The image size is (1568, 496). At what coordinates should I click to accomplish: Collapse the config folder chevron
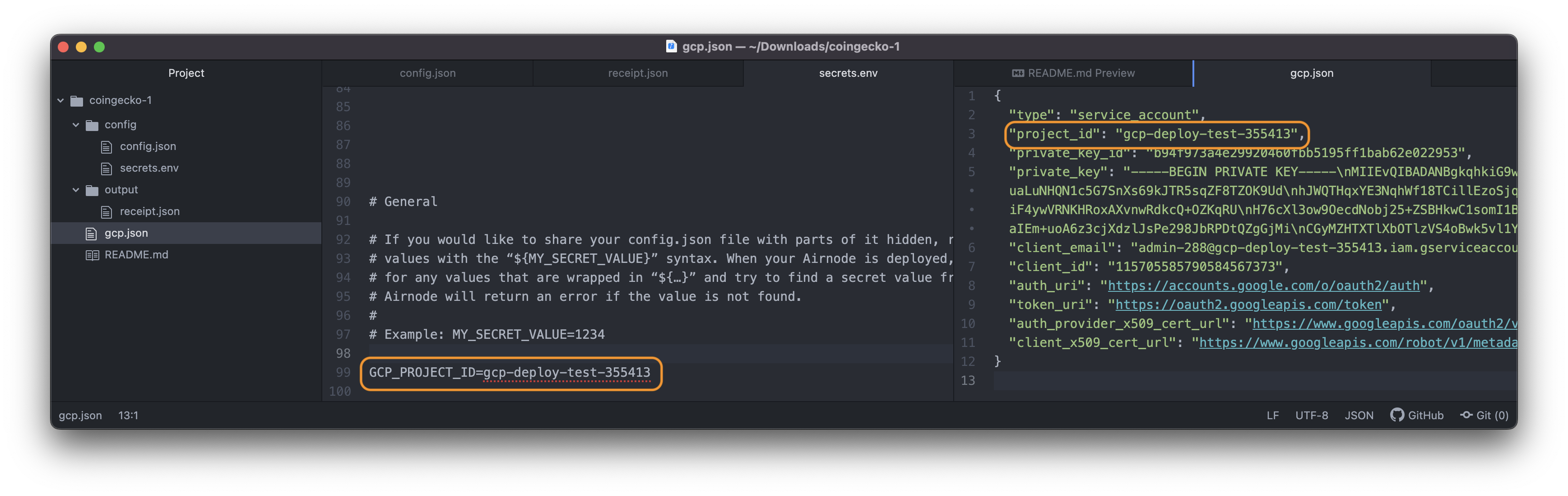pos(75,124)
